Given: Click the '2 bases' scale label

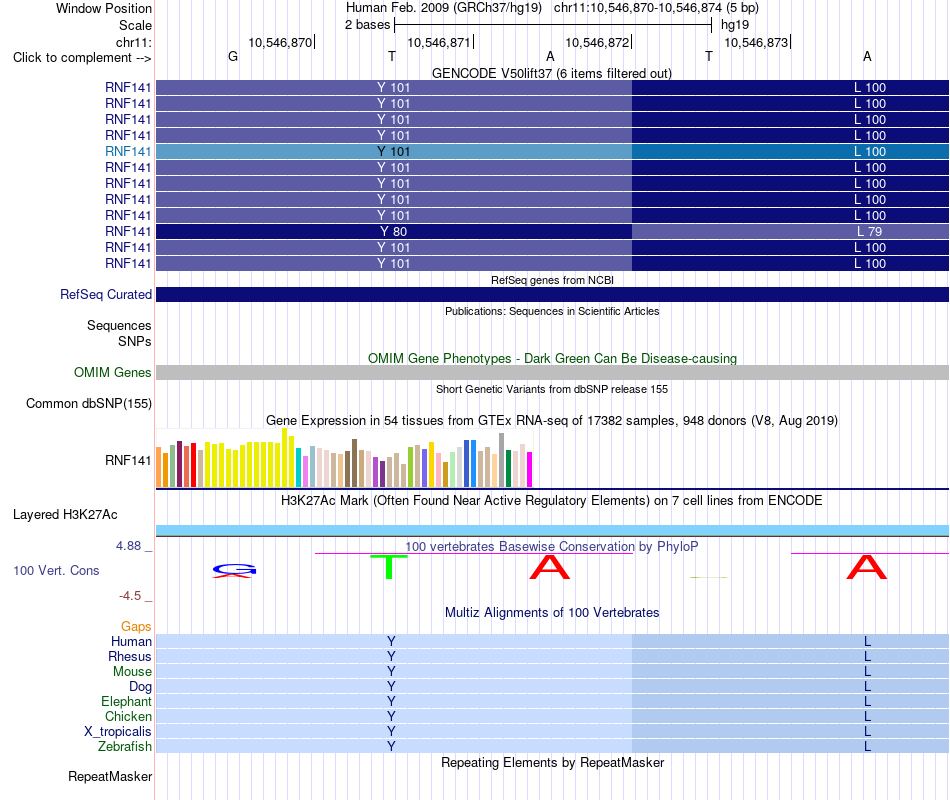Looking at the screenshot, I should click(368, 25).
